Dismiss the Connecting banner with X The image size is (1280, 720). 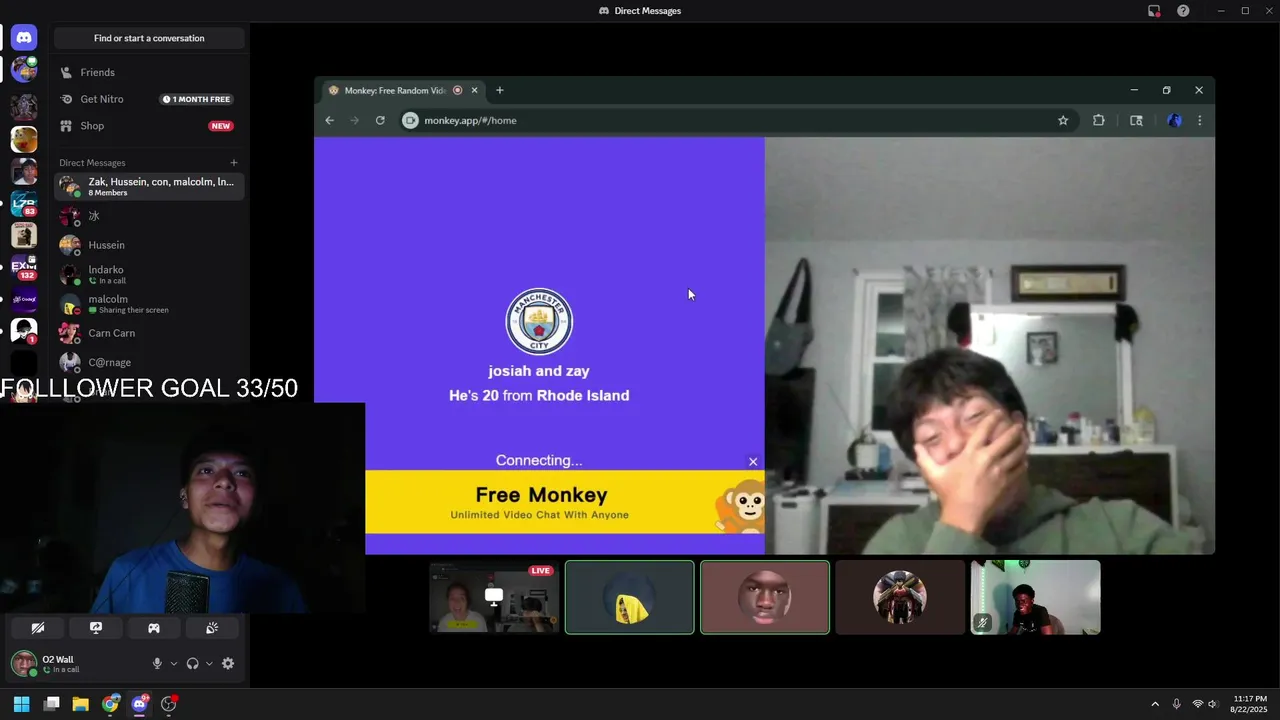[753, 462]
